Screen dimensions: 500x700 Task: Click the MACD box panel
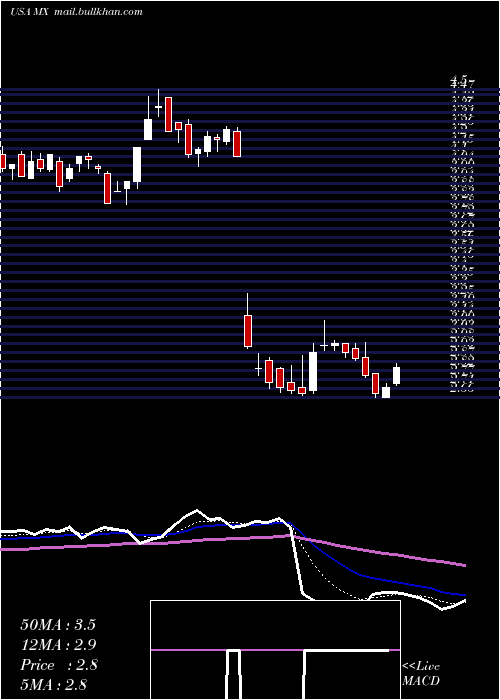coord(275,650)
